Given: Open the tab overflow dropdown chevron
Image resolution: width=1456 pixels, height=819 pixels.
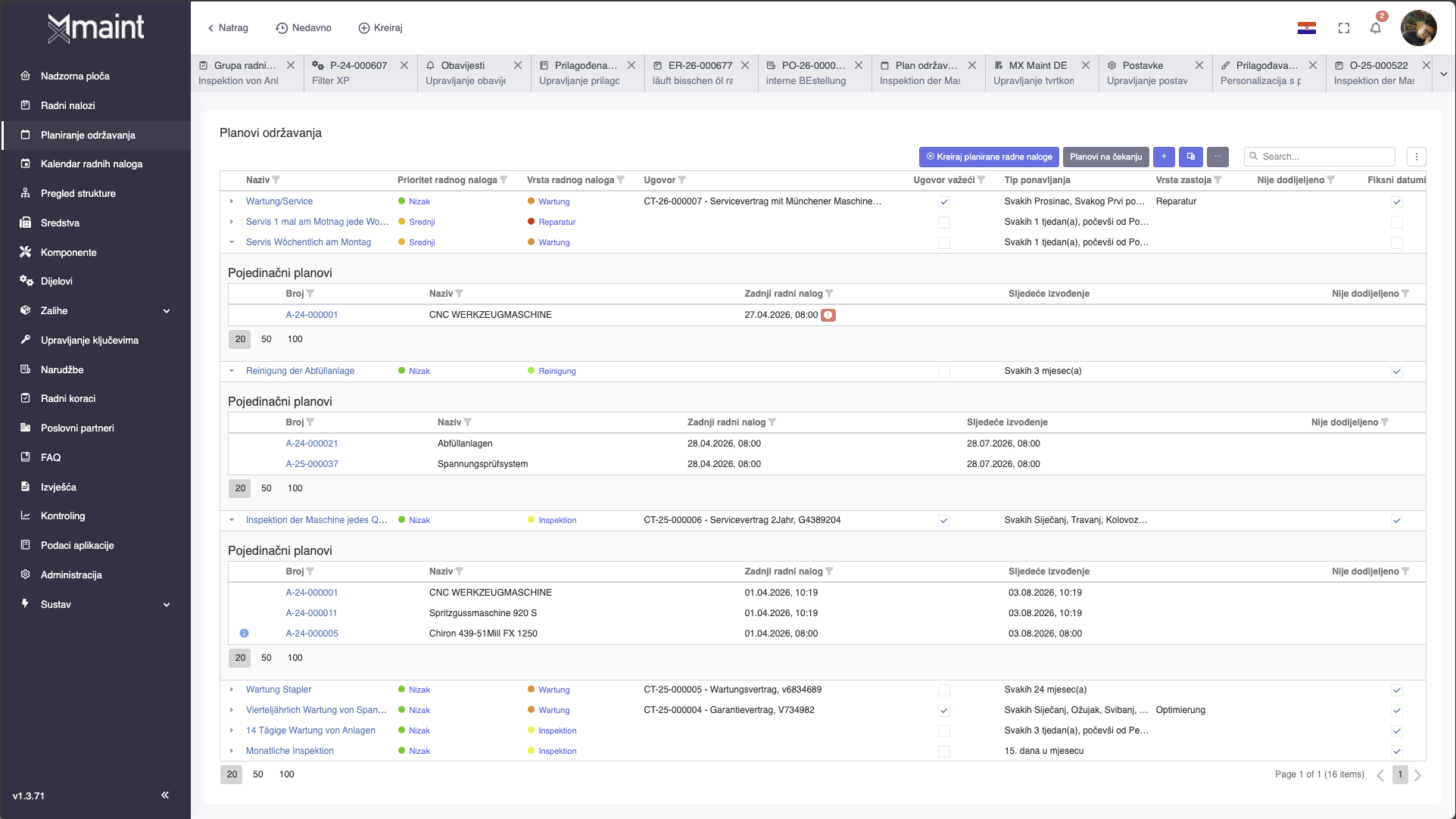Looking at the screenshot, I should coord(1443,73).
